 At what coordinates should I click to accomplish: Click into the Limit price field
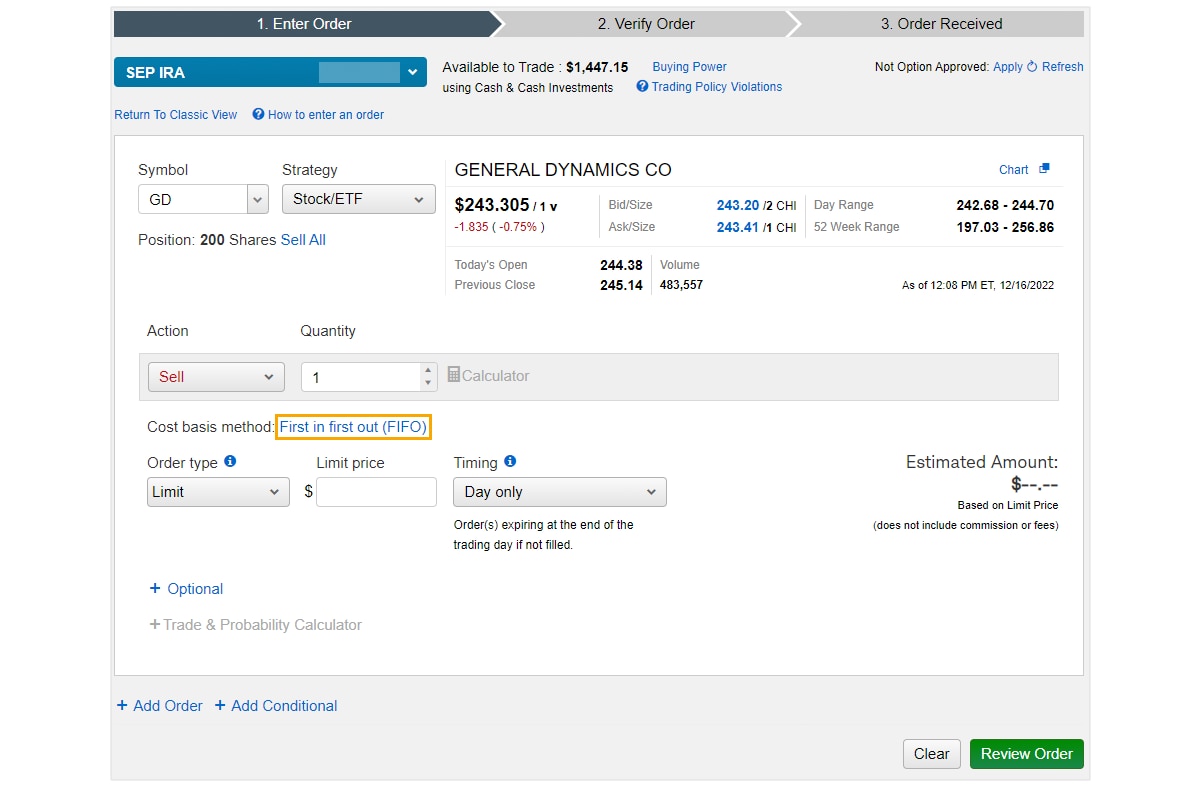point(376,492)
